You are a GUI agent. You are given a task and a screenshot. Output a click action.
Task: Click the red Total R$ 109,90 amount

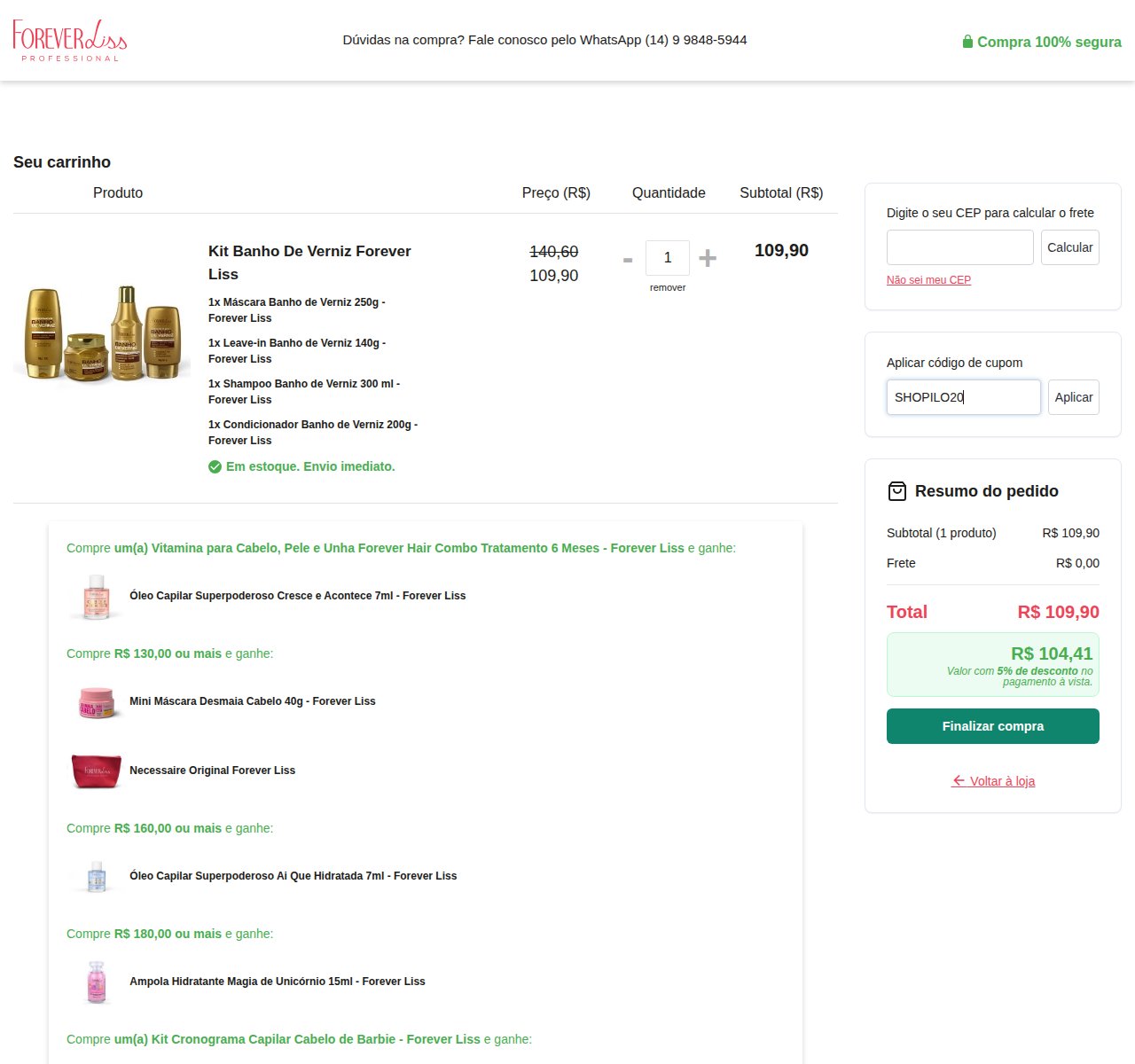point(1058,612)
